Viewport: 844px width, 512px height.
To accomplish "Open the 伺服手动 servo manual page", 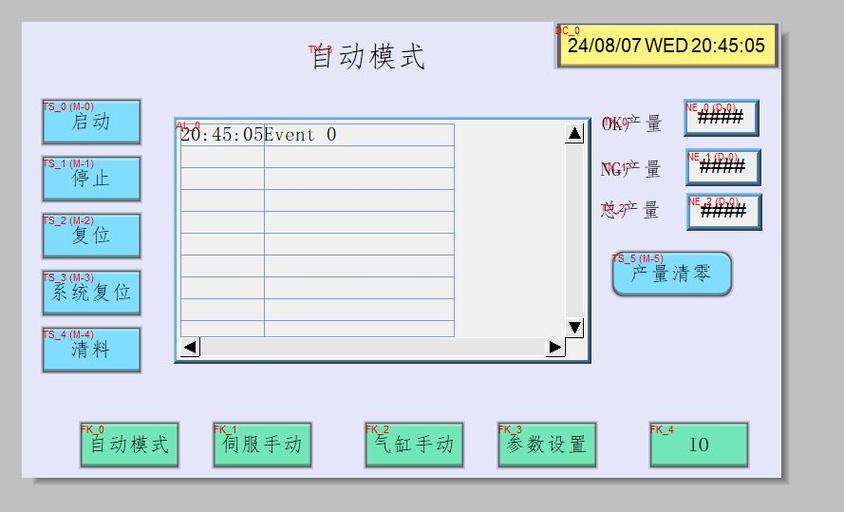I will tap(262, 445).
